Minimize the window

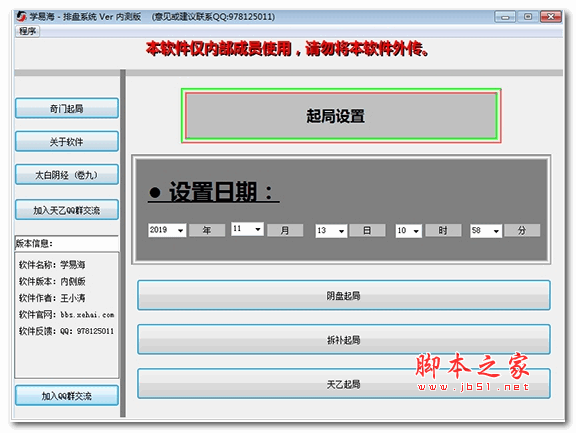pyautogui.click(x=505, y=17)
